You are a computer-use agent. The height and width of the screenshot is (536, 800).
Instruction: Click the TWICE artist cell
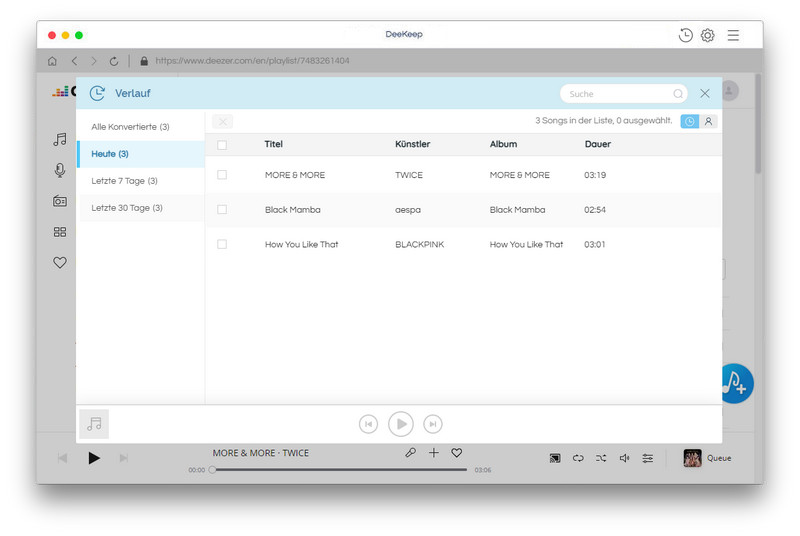409,175
